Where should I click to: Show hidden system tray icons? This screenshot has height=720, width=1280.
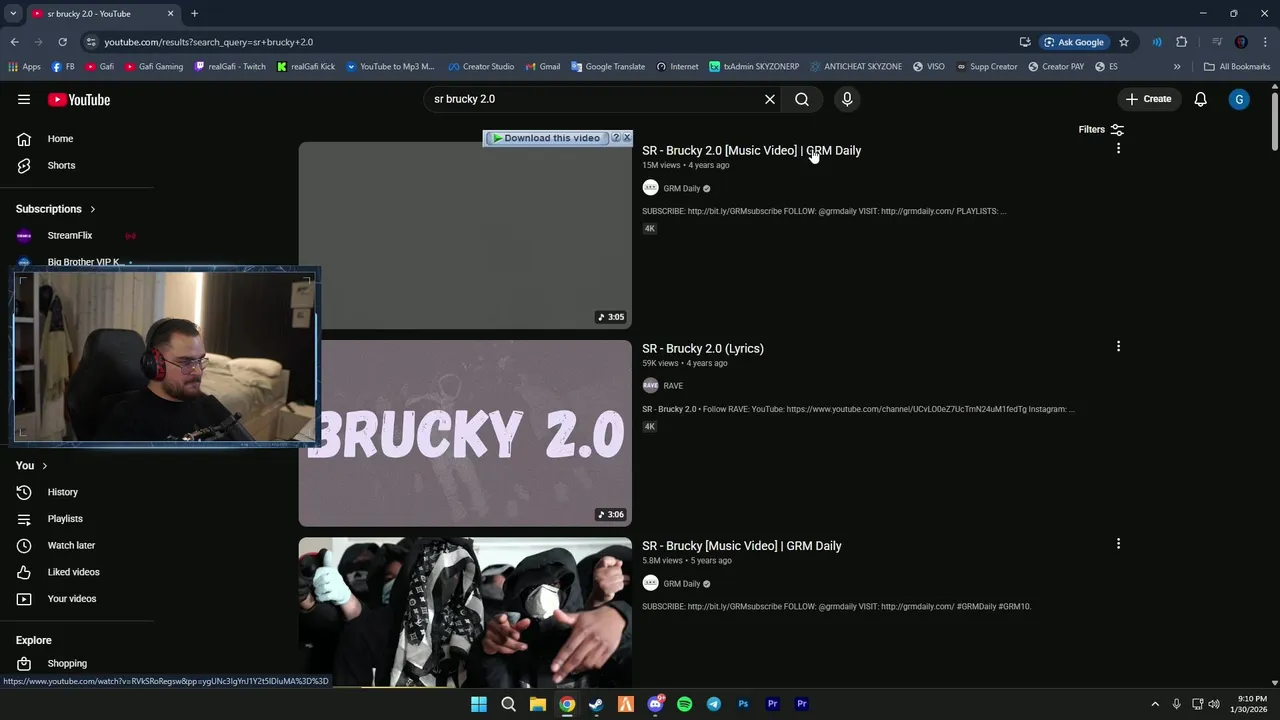[1155, 704]
